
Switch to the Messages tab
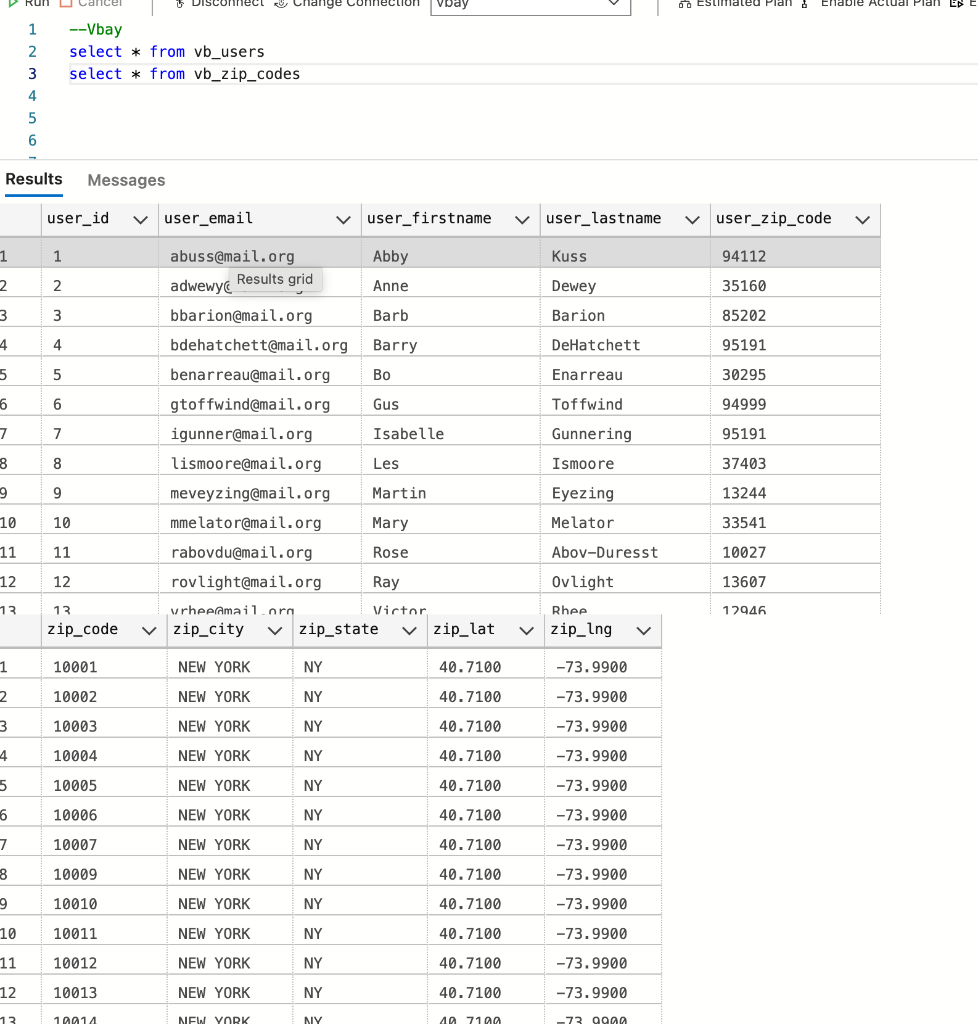125,180
